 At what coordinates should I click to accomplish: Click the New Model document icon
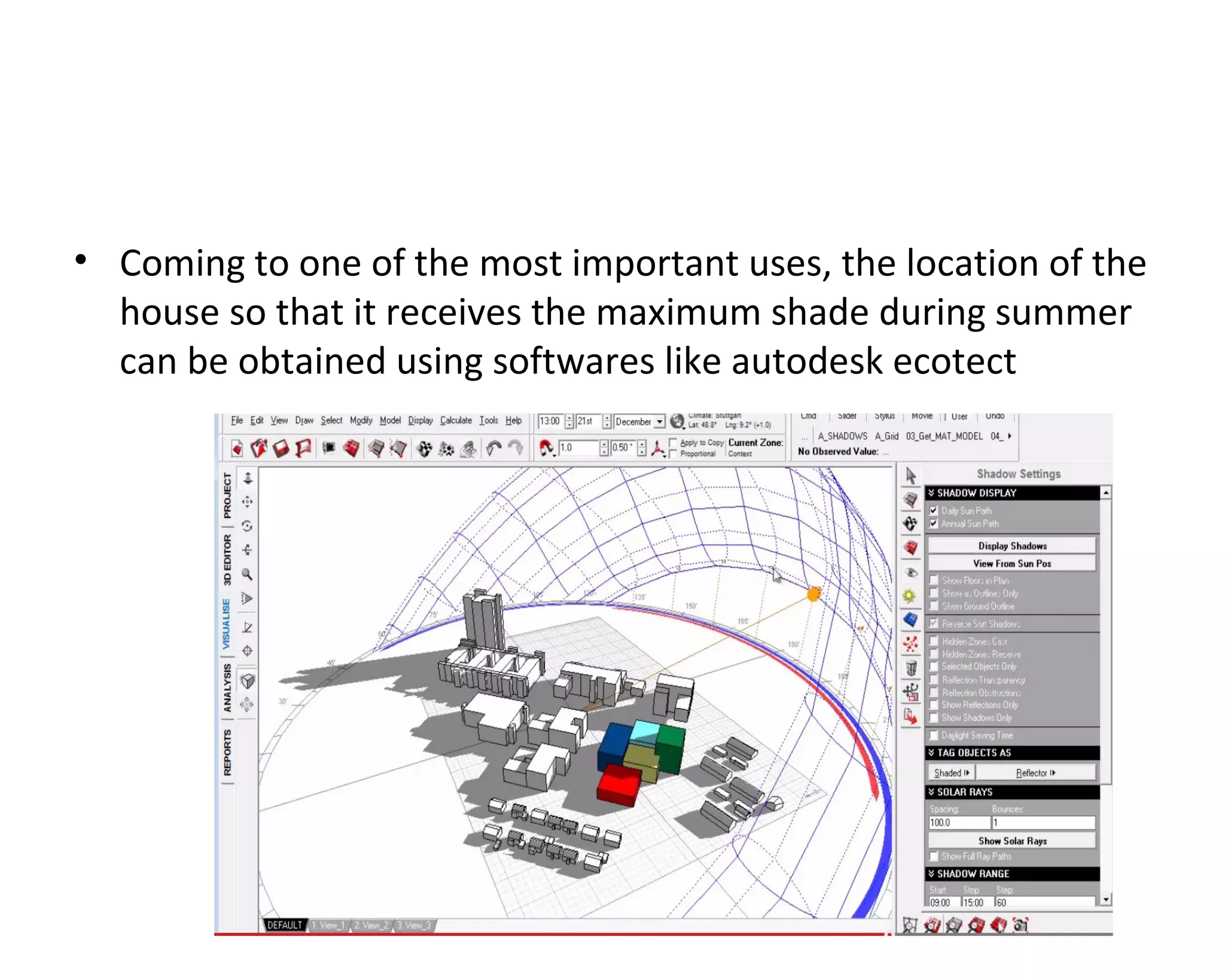(x=237, y=449)
